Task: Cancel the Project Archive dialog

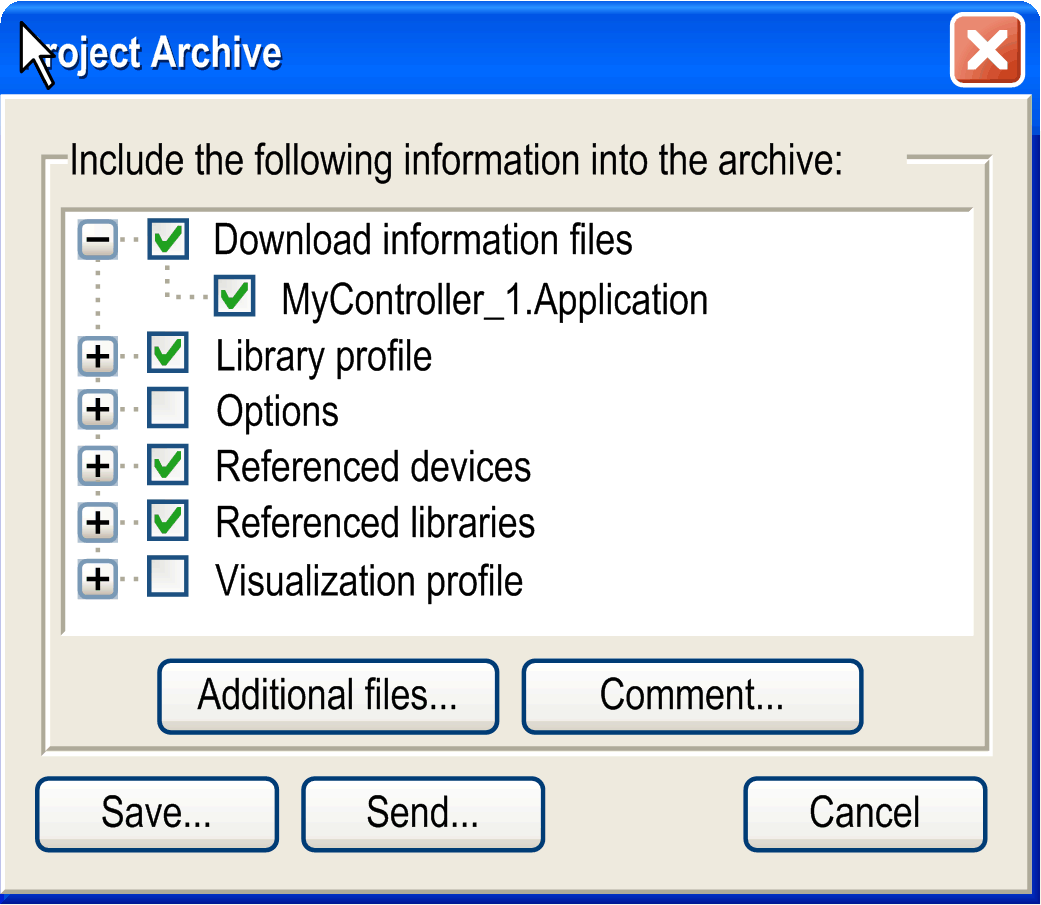Action: [865, 814]
